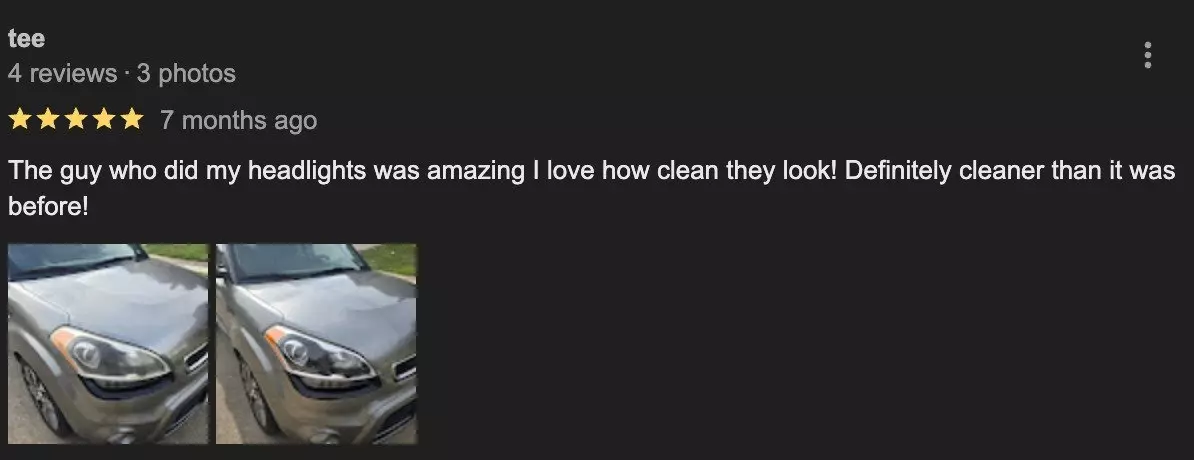This screenshot has height=460, width=1194.
Task: Click the '7 months ago' timestamp
Action: pyautogui.click(x=238, y=120)
